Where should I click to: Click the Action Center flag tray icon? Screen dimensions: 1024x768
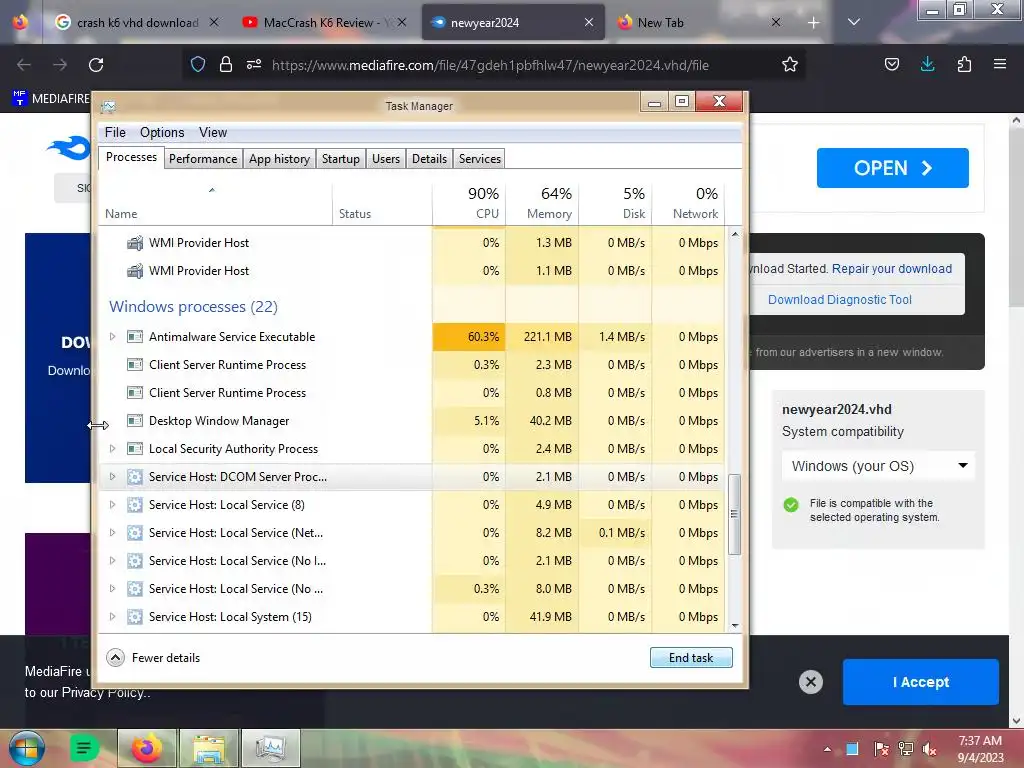(x=881, y=749)
